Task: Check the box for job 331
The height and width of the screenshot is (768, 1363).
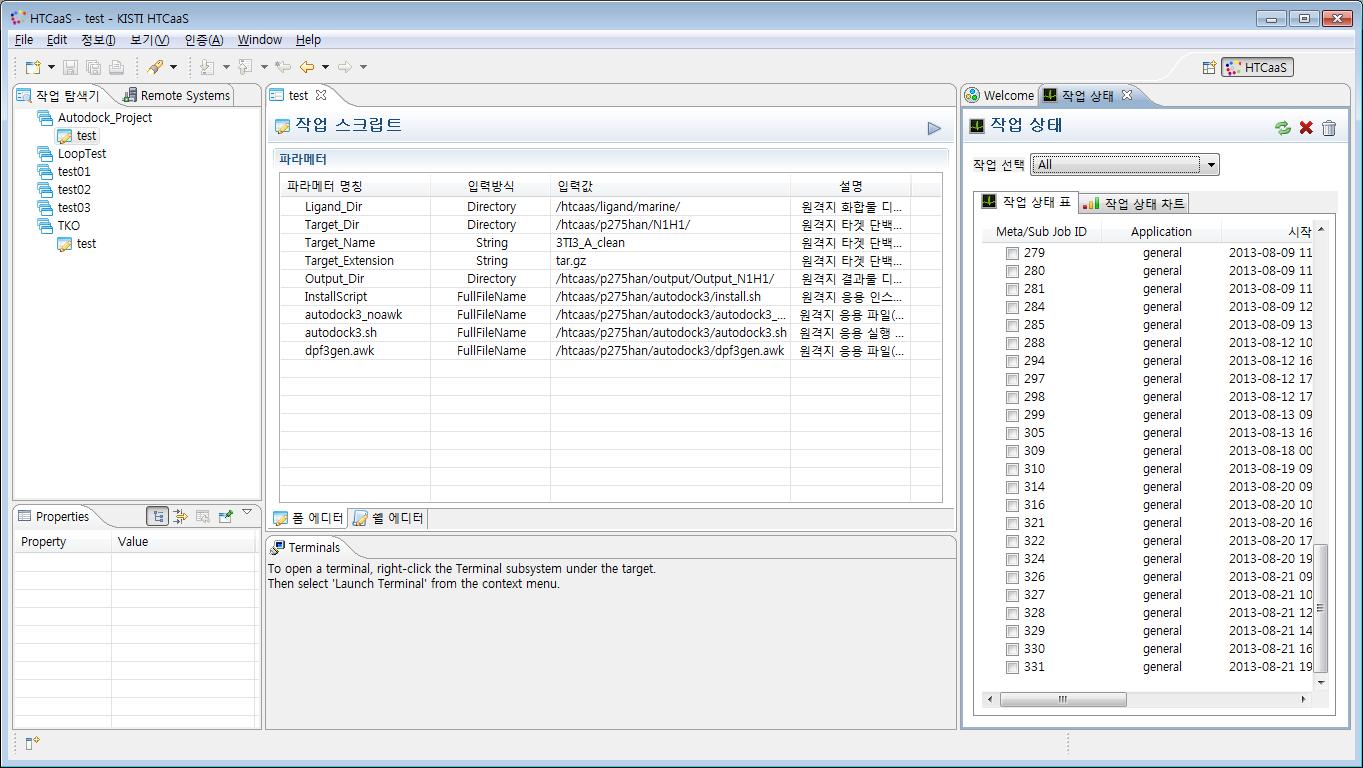Action: pyautogui.click(x=1012, y=667)
